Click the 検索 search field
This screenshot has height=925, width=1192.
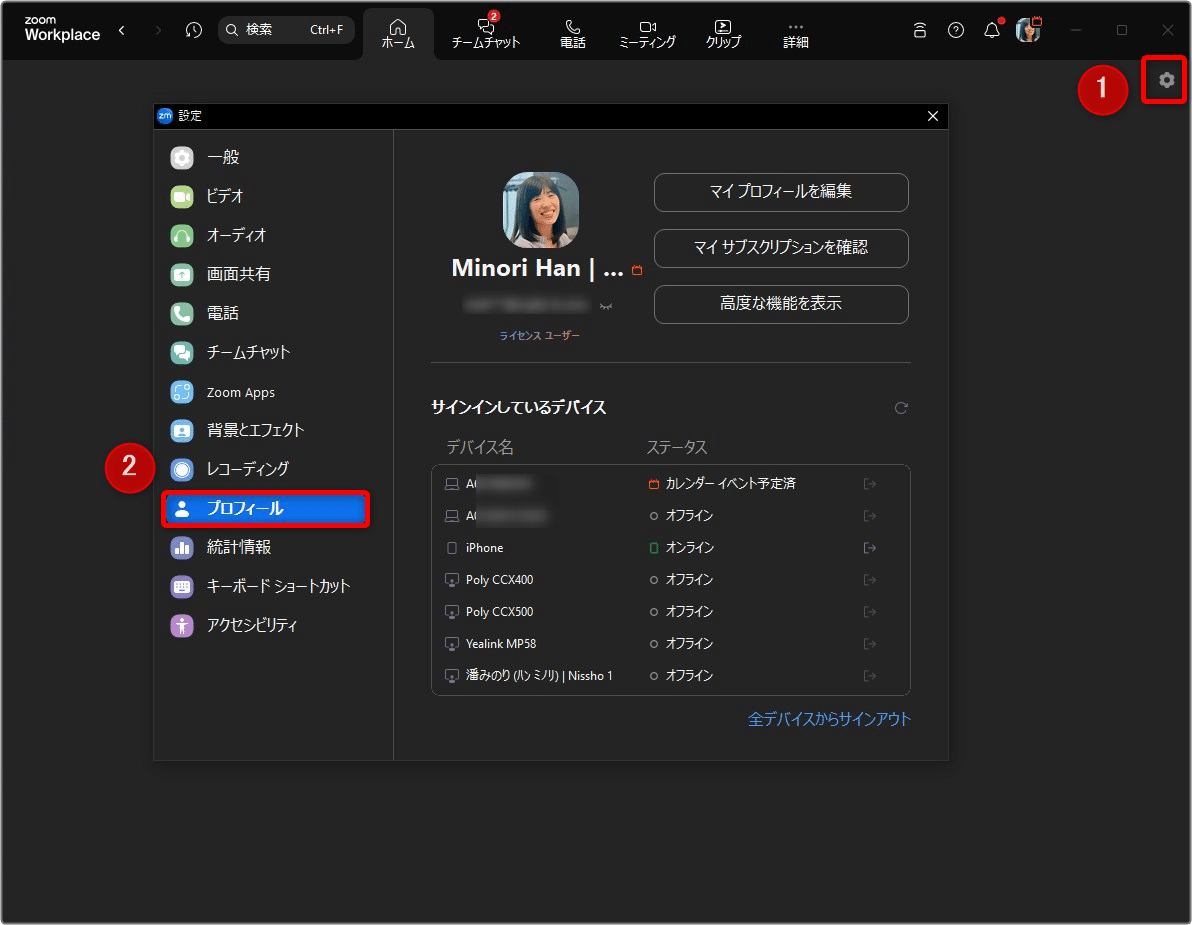[287, 30]
